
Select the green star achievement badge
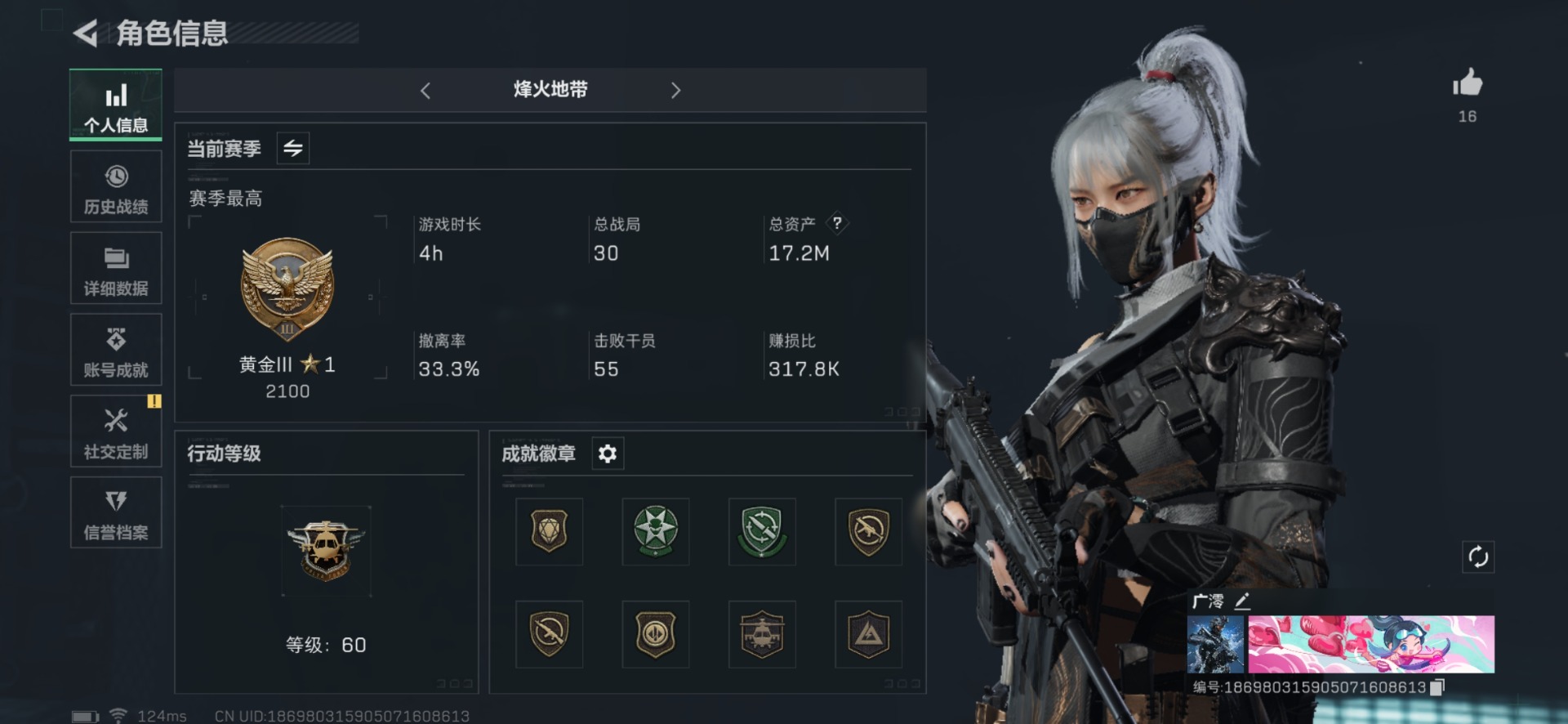pos(656,531)
